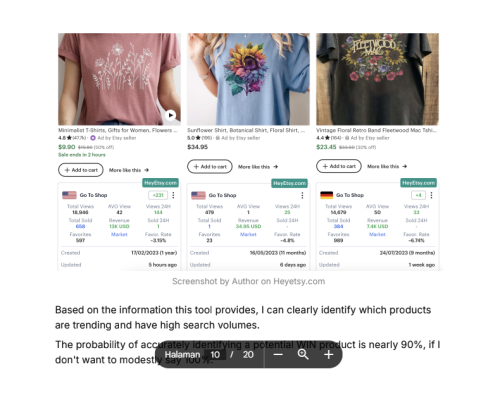Click the +231 badge on first stats card

click(158, 195)
